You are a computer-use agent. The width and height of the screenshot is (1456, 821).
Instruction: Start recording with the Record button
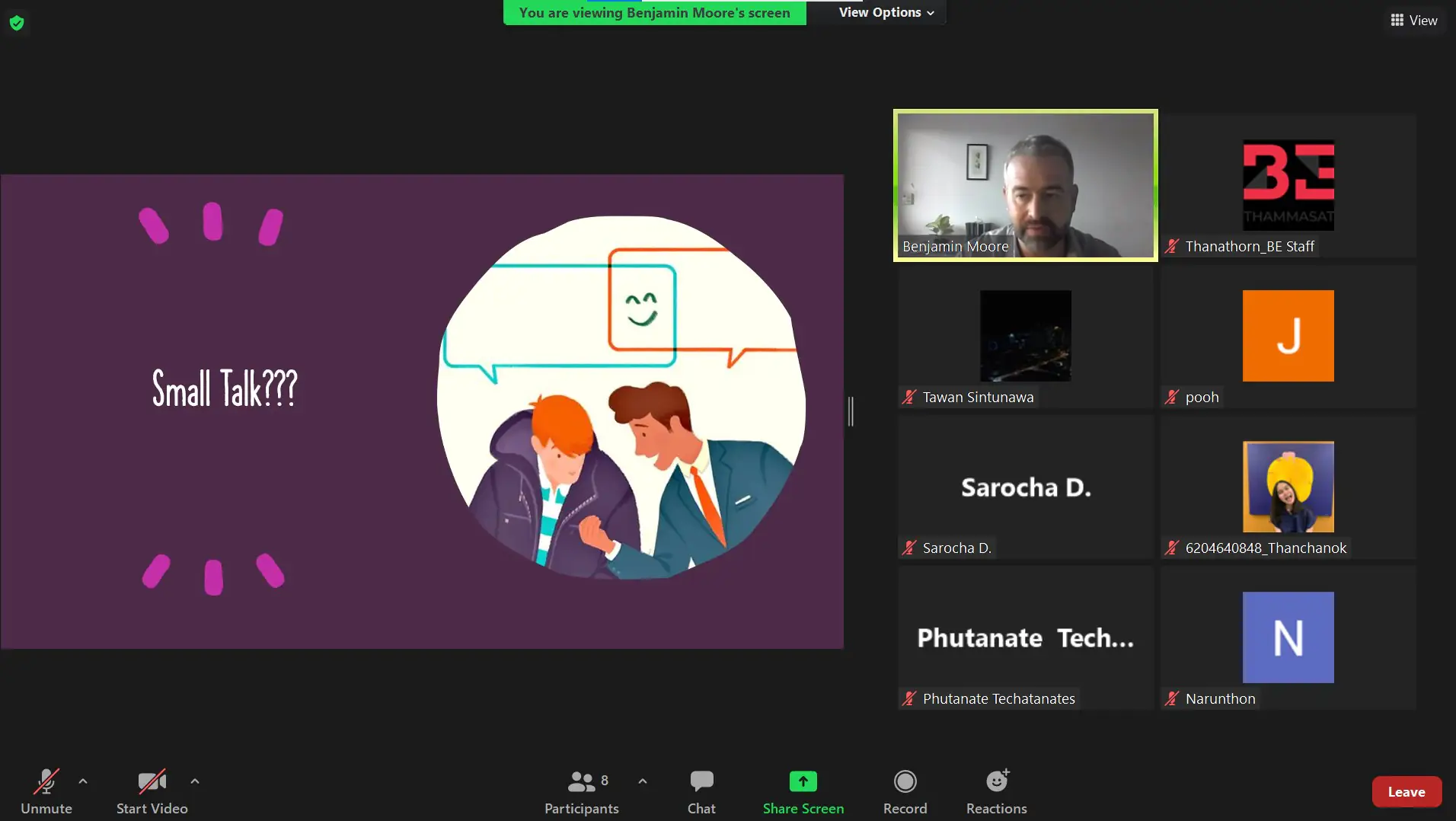pyautogui.click(x=905, y=791)
